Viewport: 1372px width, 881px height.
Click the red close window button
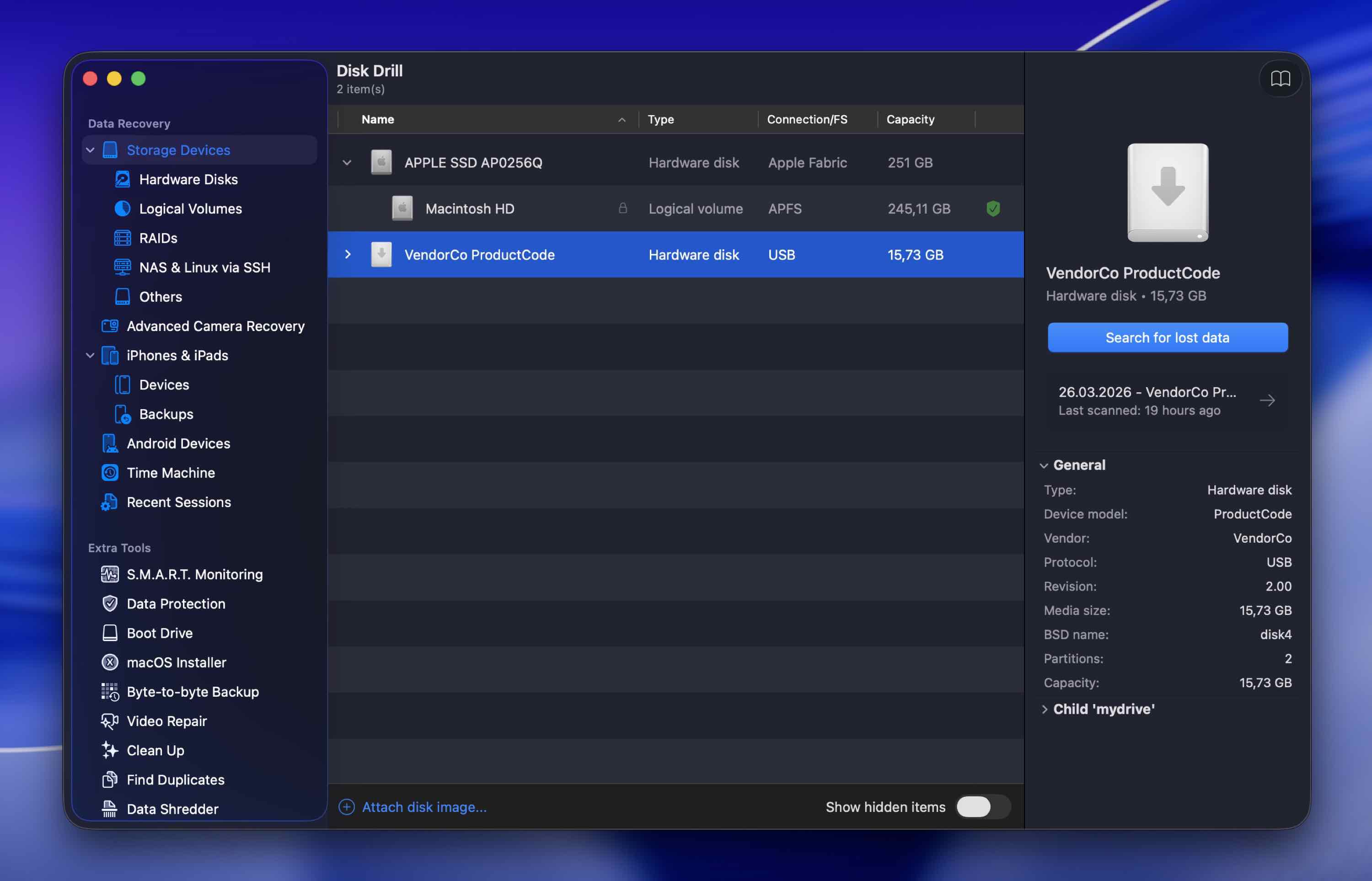click(x=91, y=78)
